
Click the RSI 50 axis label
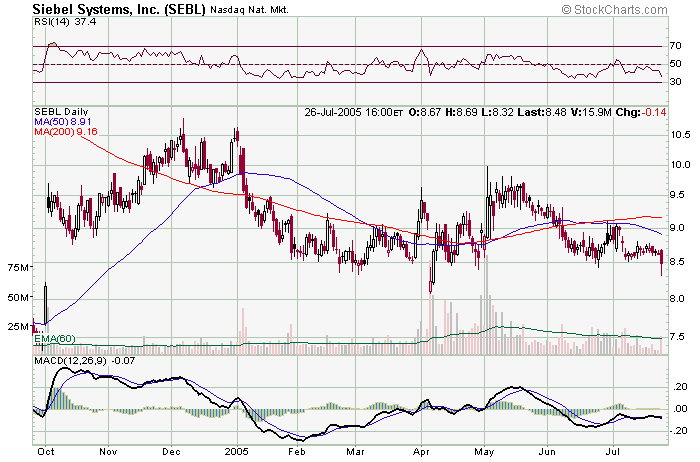pyautogui.click(x=675, y=63)
